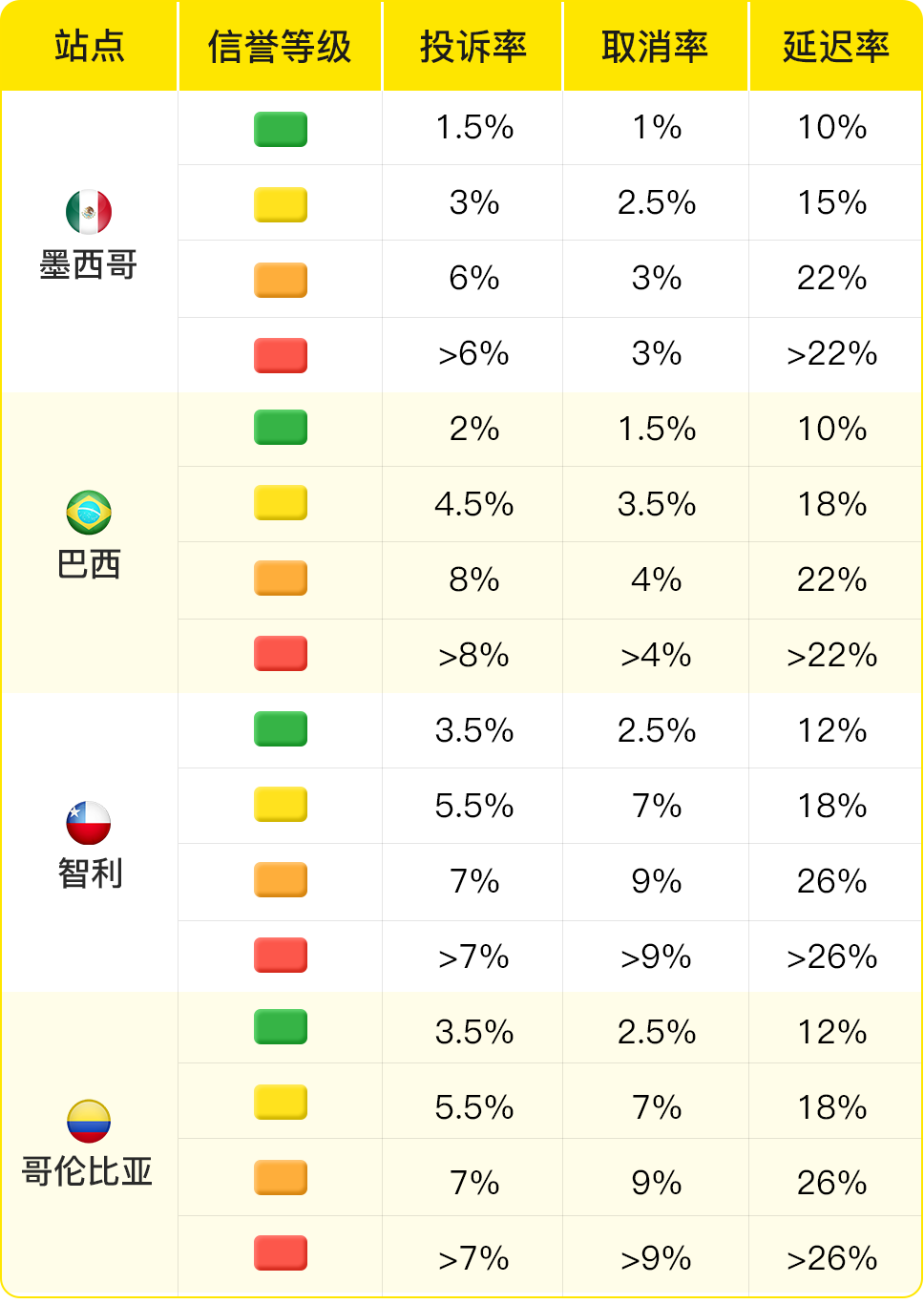Select Brazil's yellow reputation level swatch

click(x=281, y=503)
